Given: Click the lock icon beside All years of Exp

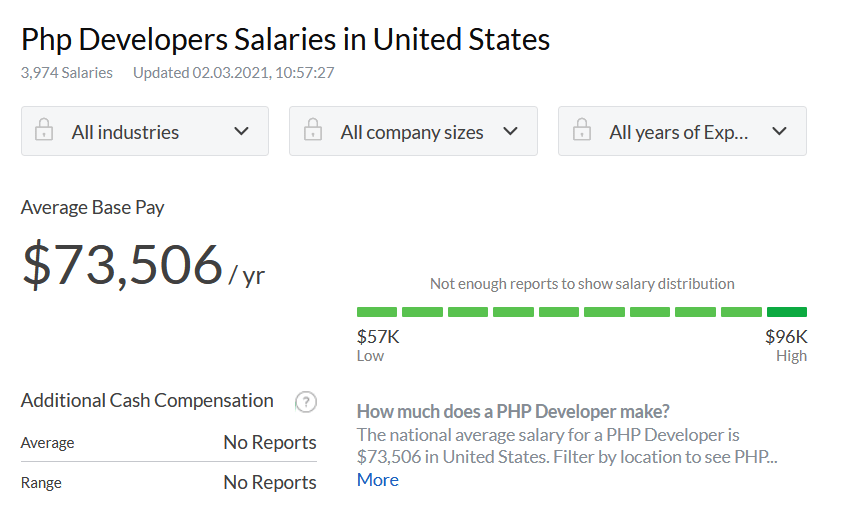Looking at the screenshot, I should pos(581,130).
